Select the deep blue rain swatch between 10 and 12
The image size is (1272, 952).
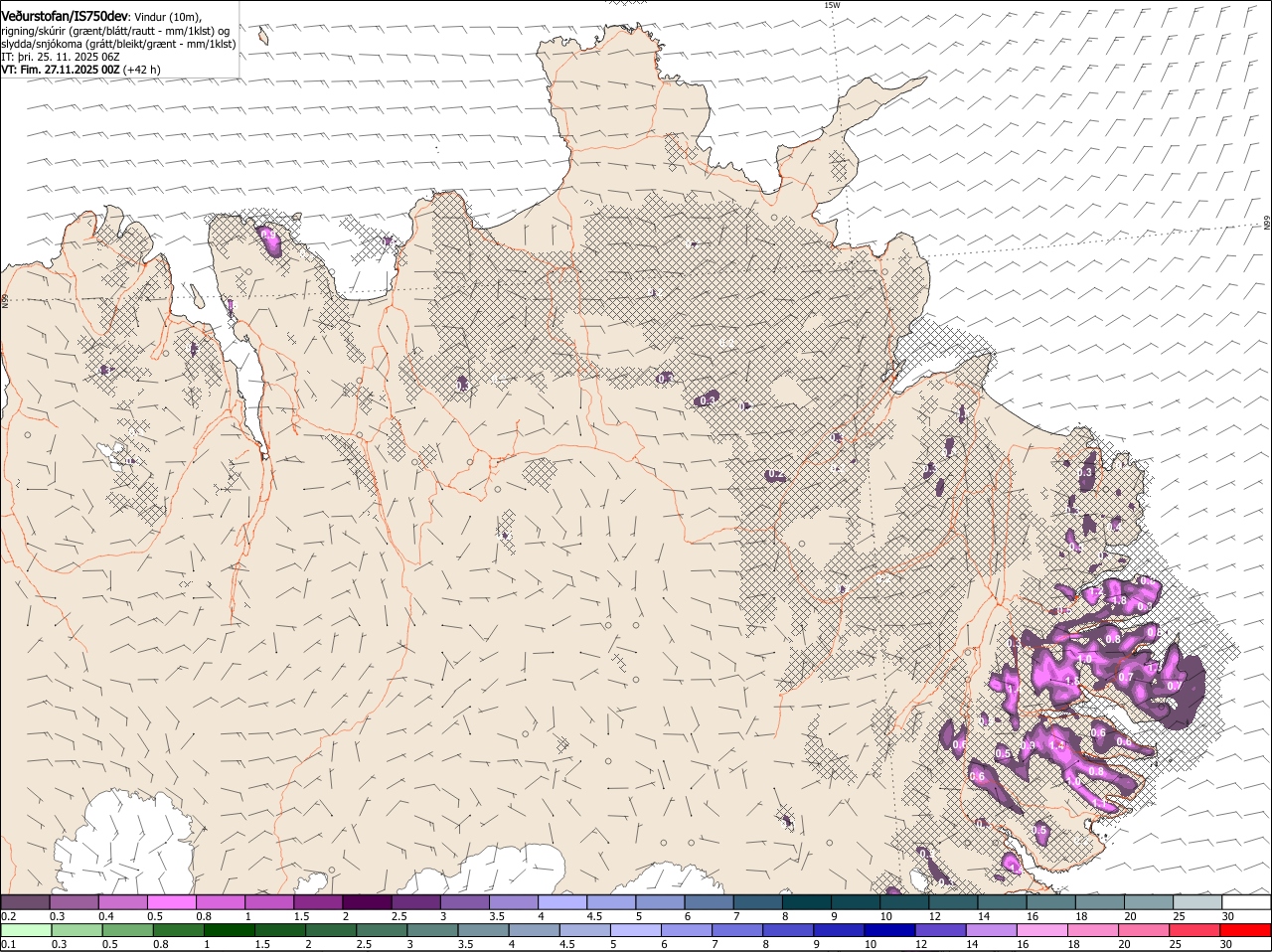(888, 930)
